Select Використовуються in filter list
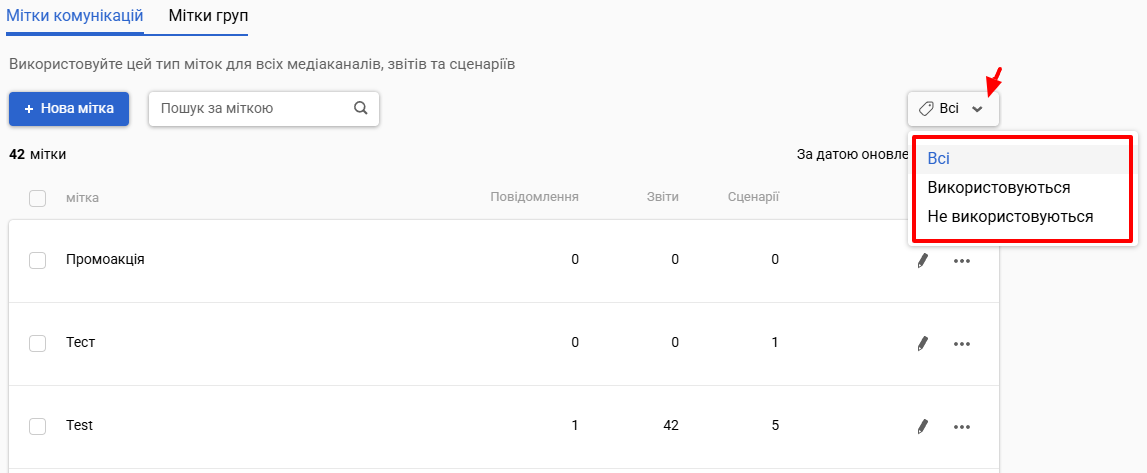The height and width of the screenshot is (473, 1147). click(999, 188)
